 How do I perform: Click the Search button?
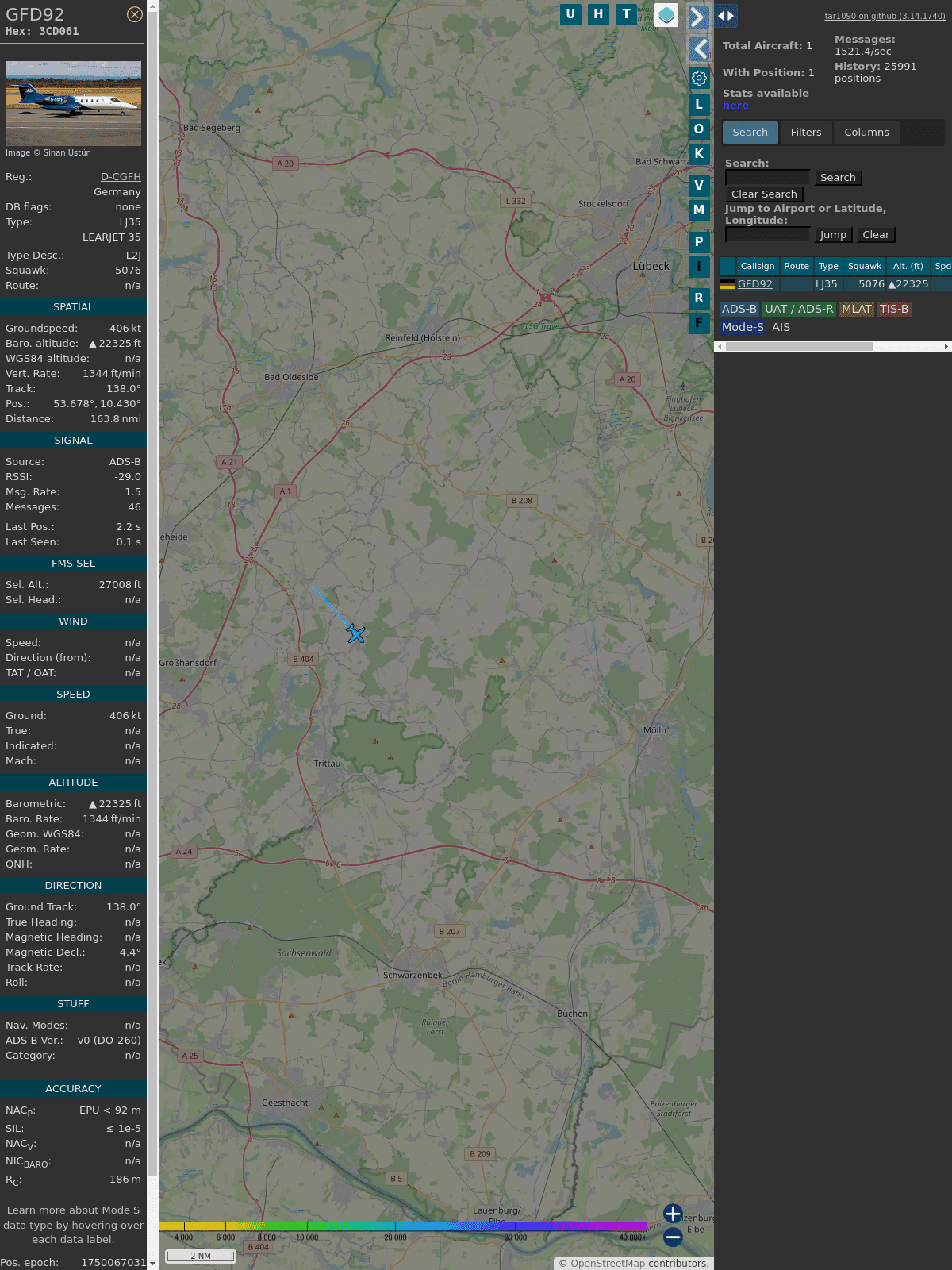[x=838, y=178]
